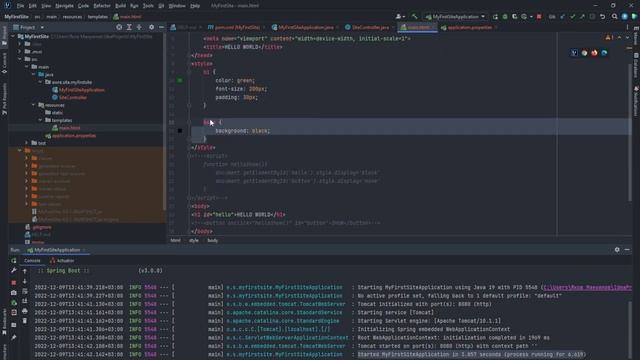Click the file path link in console
640x360 pixels.
click(588, 287)
